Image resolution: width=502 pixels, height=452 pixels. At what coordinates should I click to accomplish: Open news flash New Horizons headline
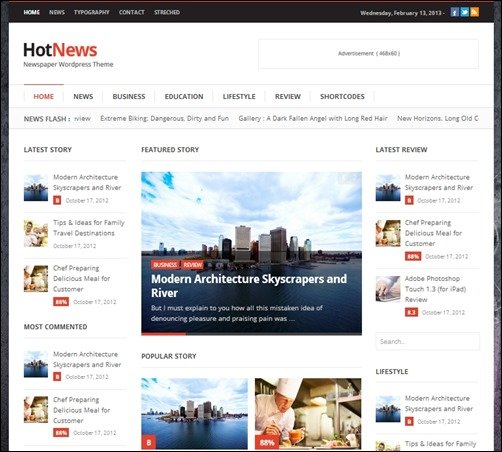438,119
